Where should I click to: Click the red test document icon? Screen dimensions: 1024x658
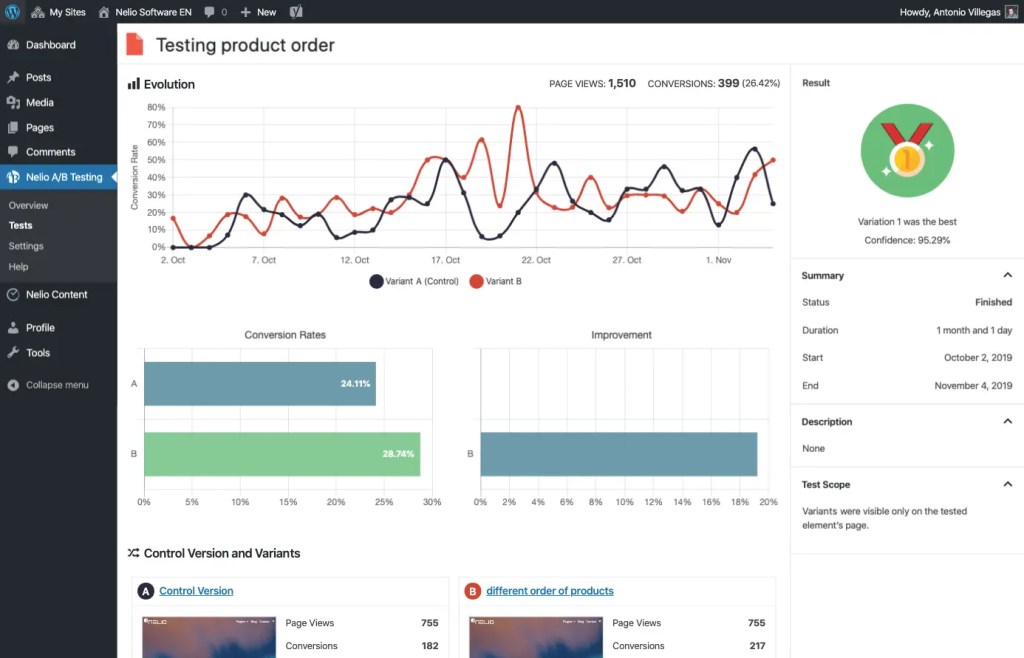(x=135, y=44)
